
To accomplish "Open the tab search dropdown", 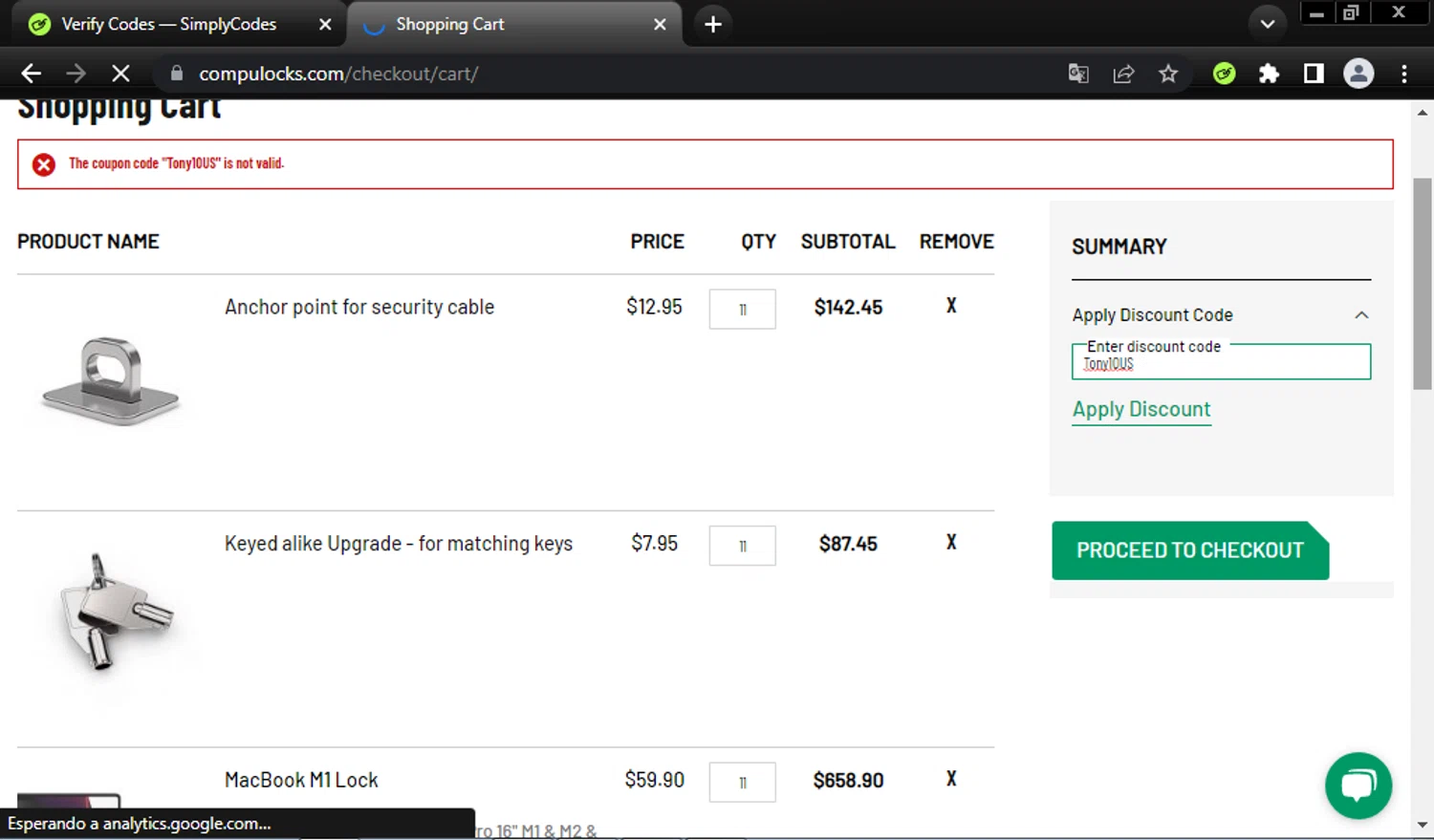I will (1268, 24).
